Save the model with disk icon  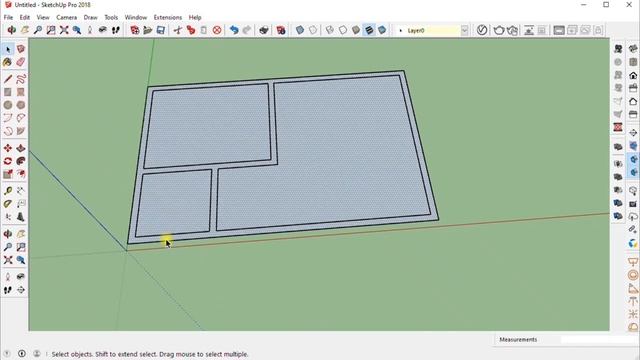[161, 30]
